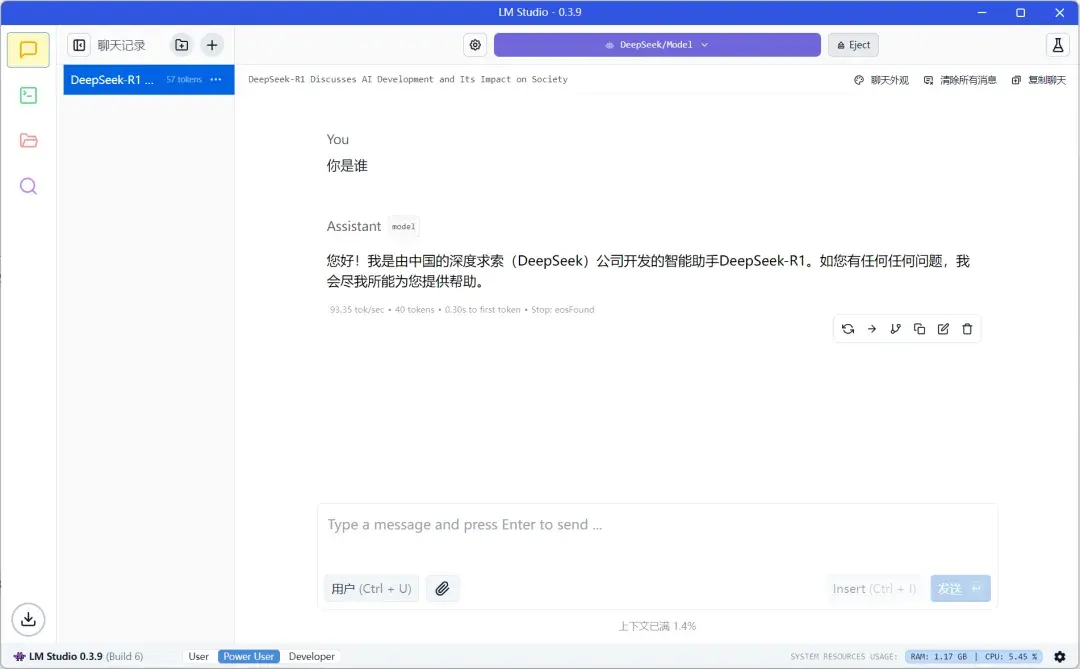Collapse the chat history sidebar panel

pos(79,45)
